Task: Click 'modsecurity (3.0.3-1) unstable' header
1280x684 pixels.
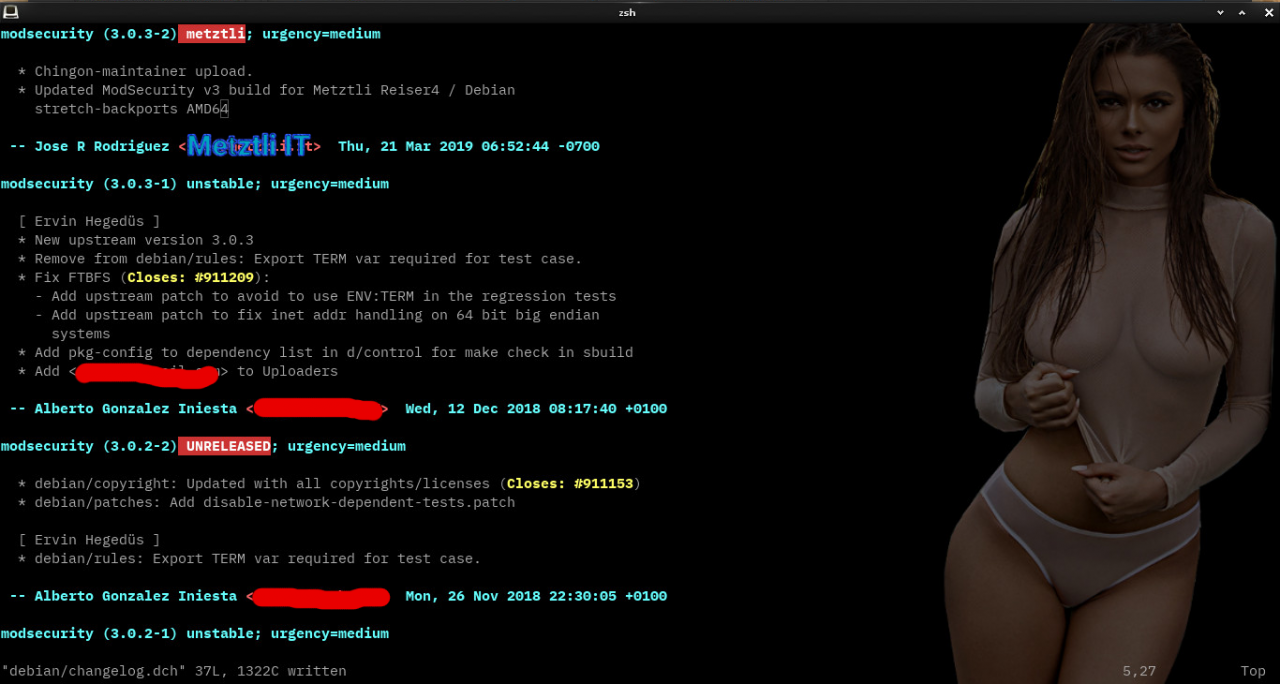Action: coord(194,184)
